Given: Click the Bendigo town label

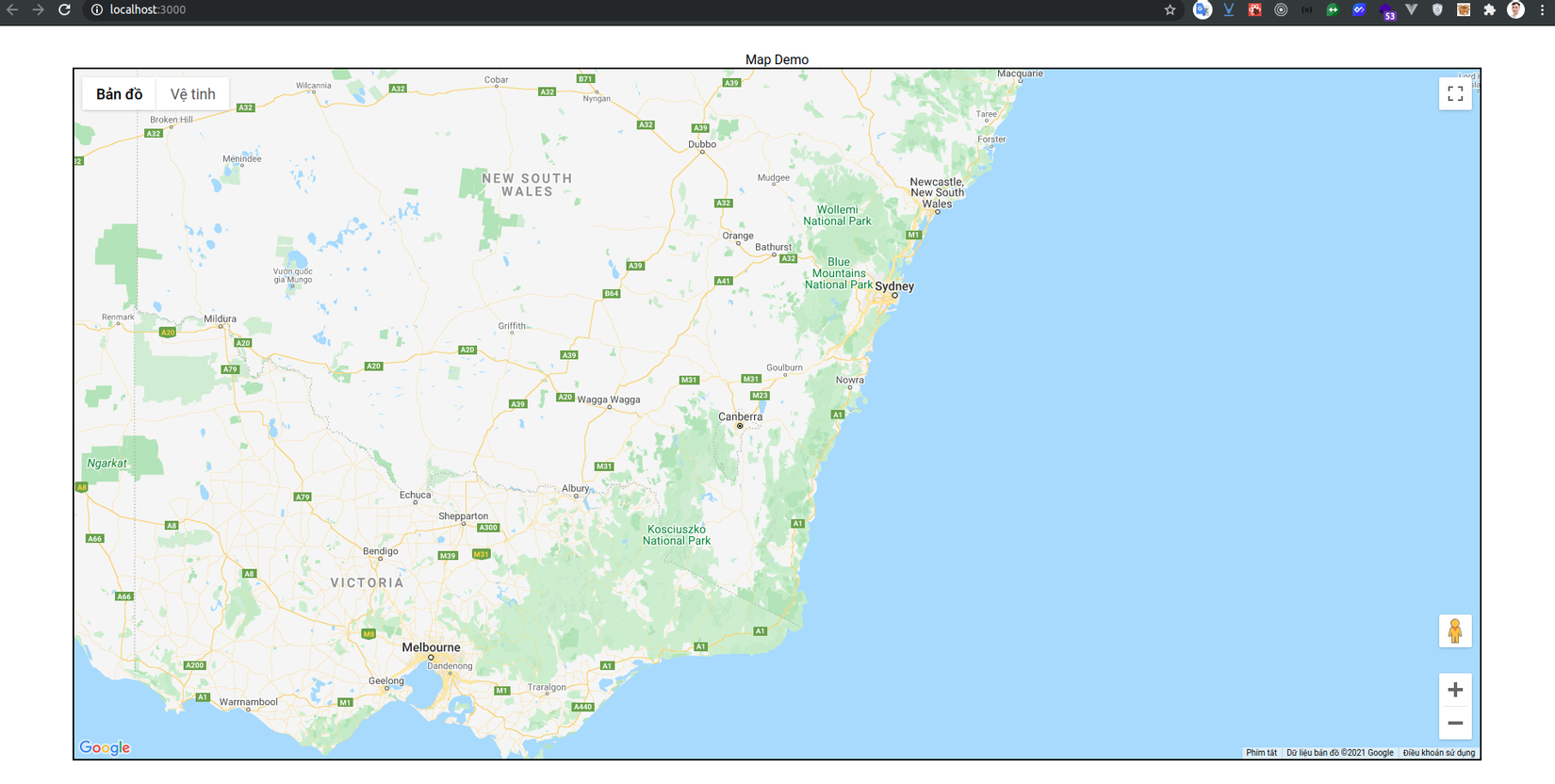Looking at the screenshot, I should (381, 551).
